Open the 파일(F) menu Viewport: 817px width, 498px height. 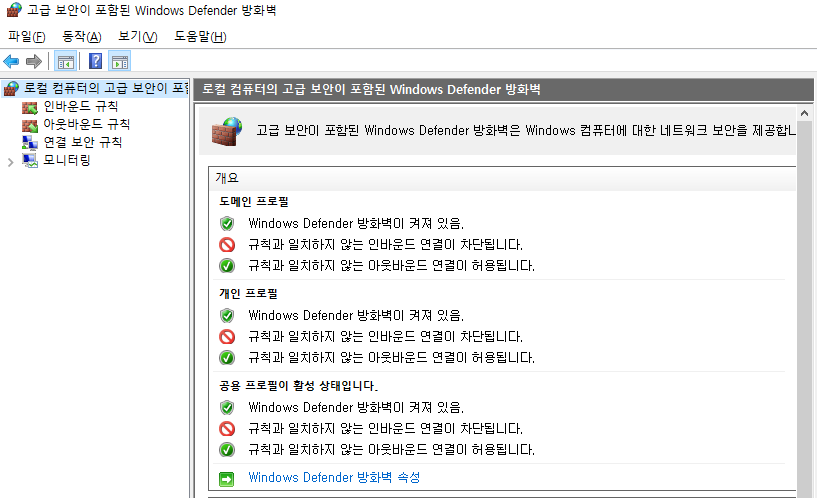click(x=27, y=36)
